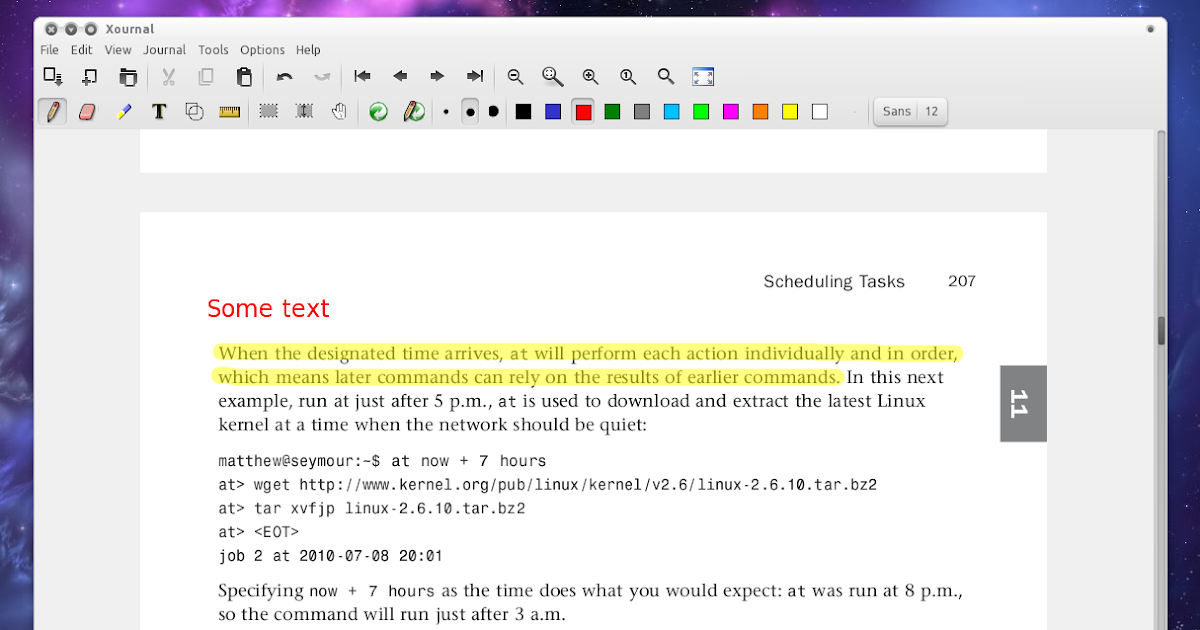This screenshot has width=1200, height=630.
Task: Pick the gray color swatch
Action: [x=642, y=112]
